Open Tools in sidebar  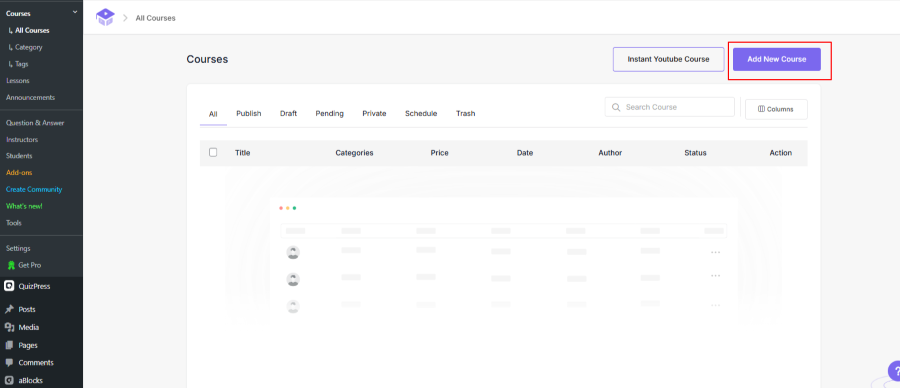coord(14,223)
